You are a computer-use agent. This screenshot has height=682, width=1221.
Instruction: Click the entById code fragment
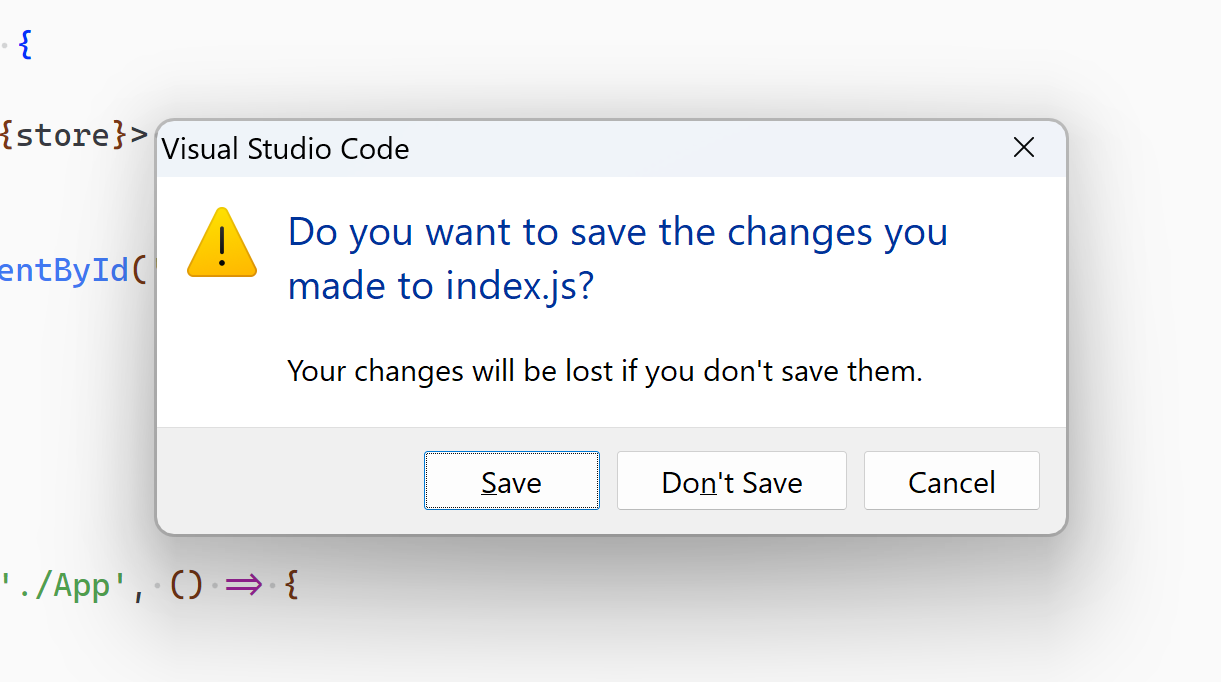[65, 269]
